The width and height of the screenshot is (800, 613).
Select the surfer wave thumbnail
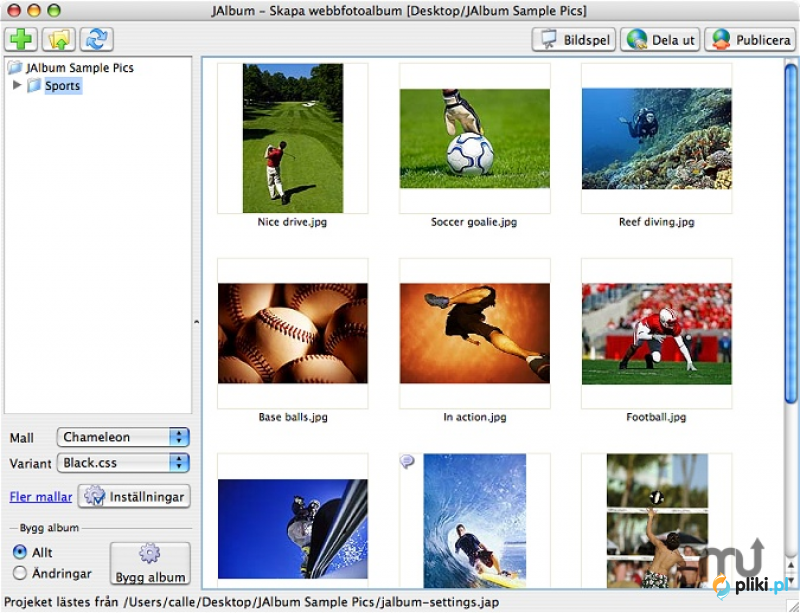(475, 521)
